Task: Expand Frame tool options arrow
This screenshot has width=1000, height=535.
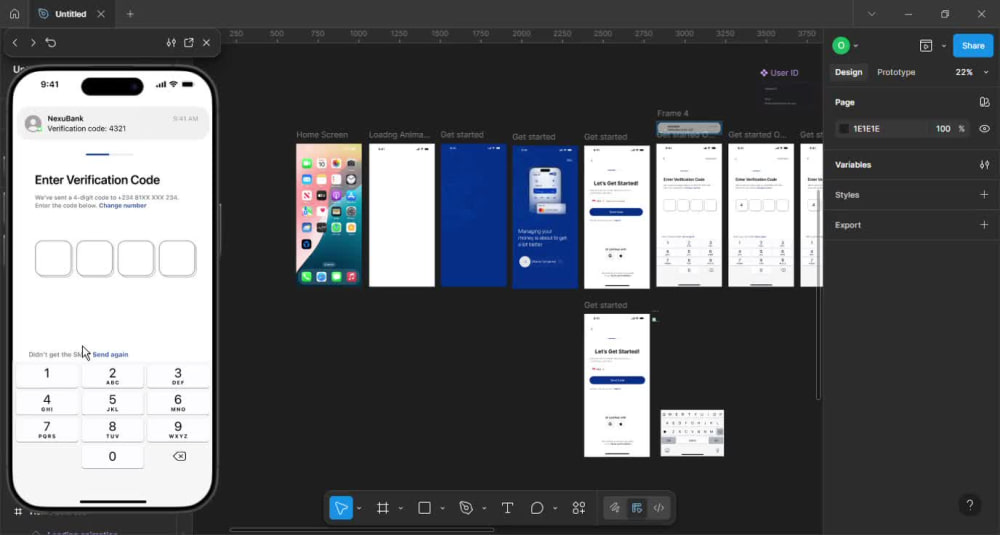Action: 401,508
